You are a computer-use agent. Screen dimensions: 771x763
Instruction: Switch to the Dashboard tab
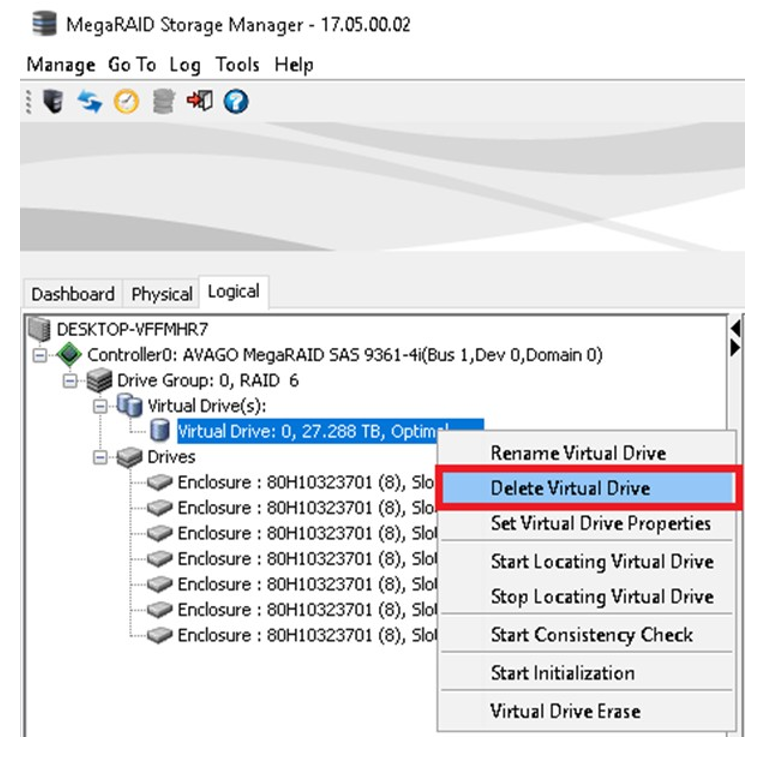tap(73, 294)
